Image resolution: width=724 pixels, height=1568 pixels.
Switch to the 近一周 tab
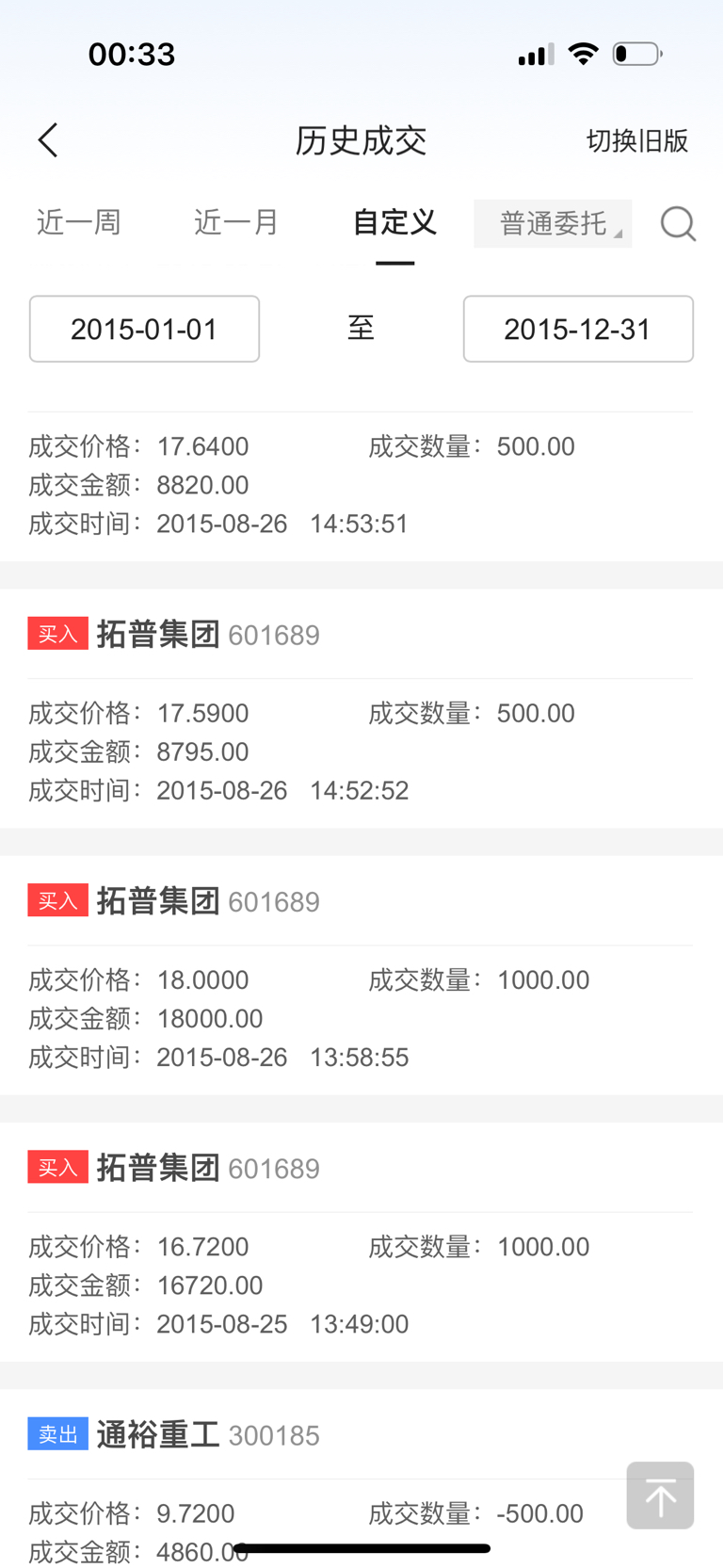point(79,222)
